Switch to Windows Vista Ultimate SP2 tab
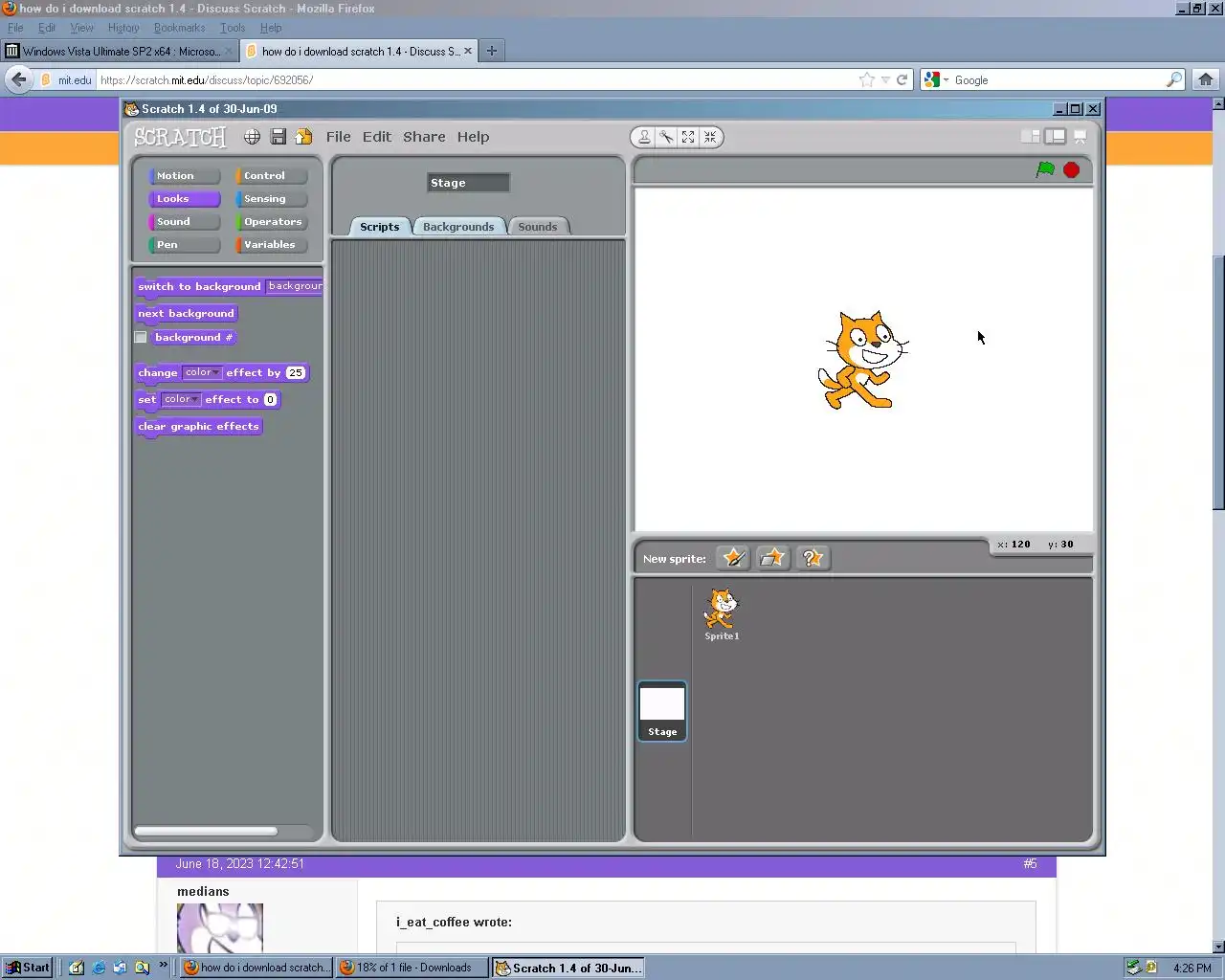 coord(119,51)
